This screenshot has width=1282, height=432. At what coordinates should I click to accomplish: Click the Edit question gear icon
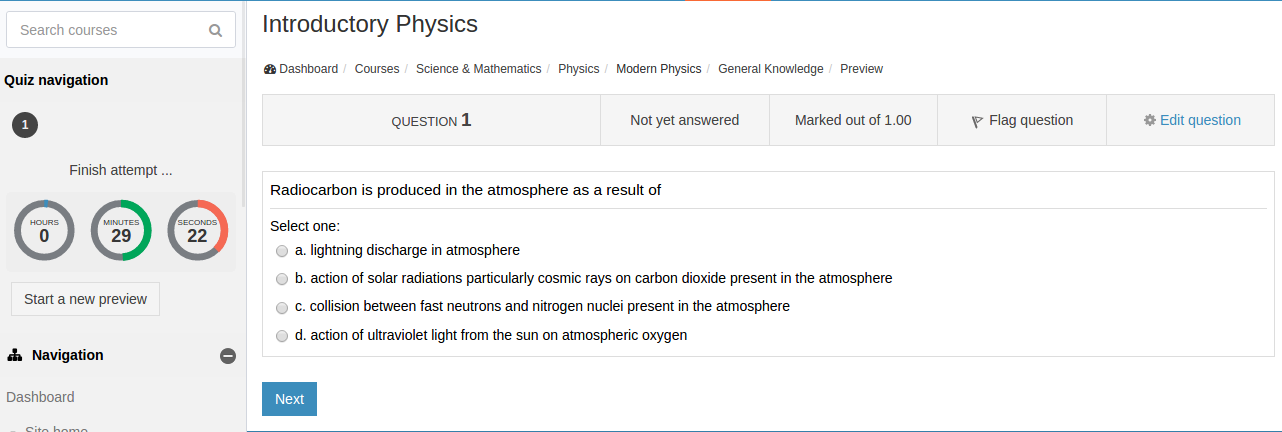1150,120
